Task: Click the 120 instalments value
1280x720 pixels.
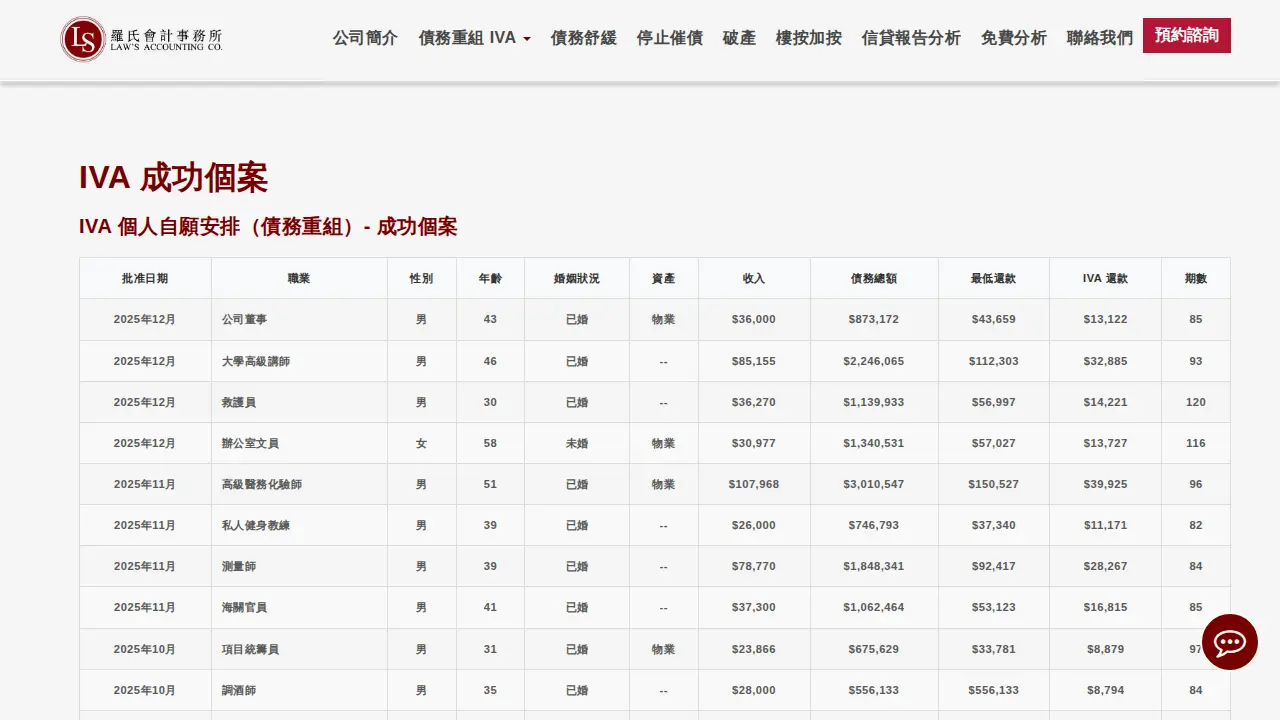Action: [x=1196, y=402]
